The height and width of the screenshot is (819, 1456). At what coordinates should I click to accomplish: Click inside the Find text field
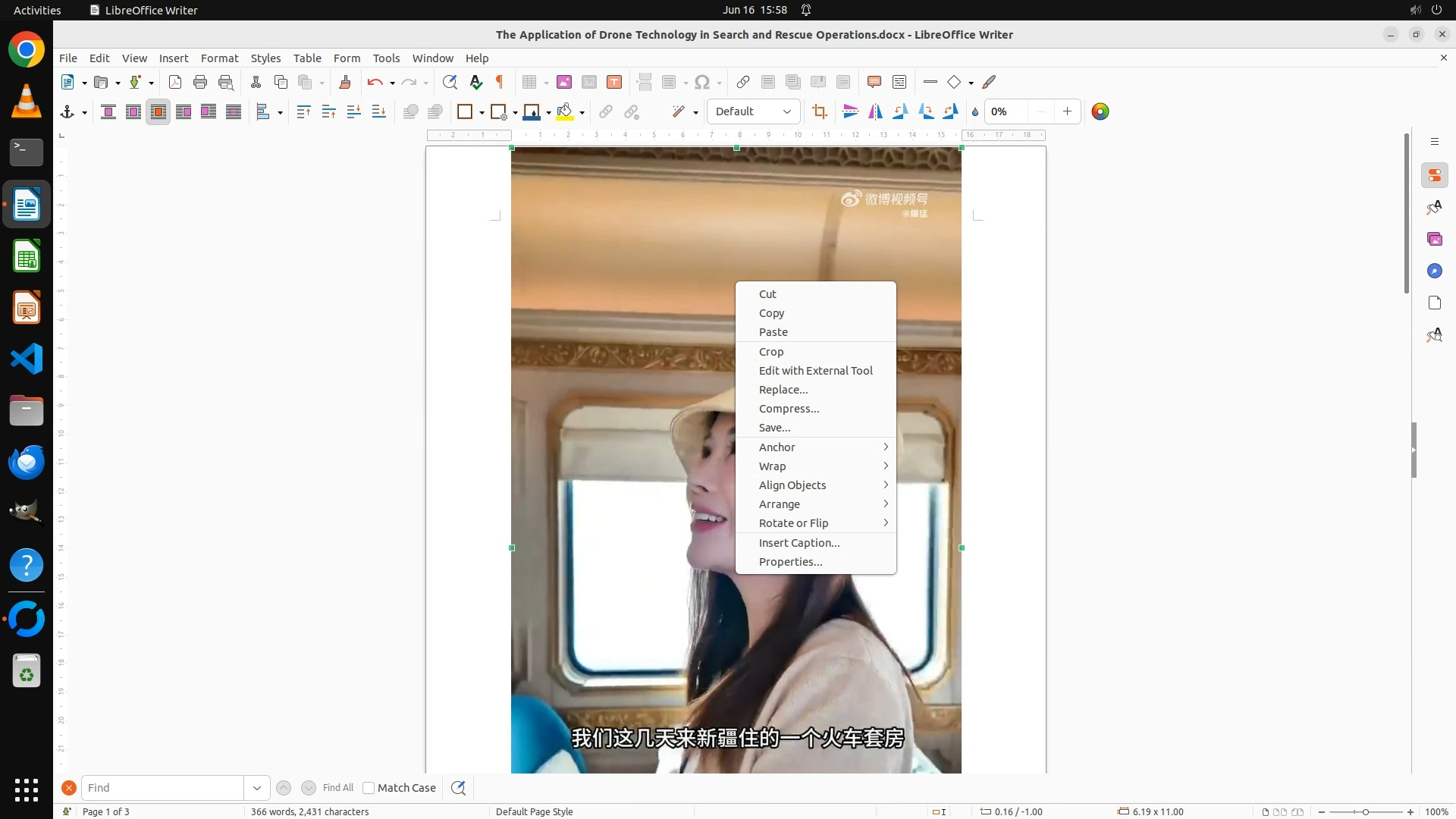point(162,788)
